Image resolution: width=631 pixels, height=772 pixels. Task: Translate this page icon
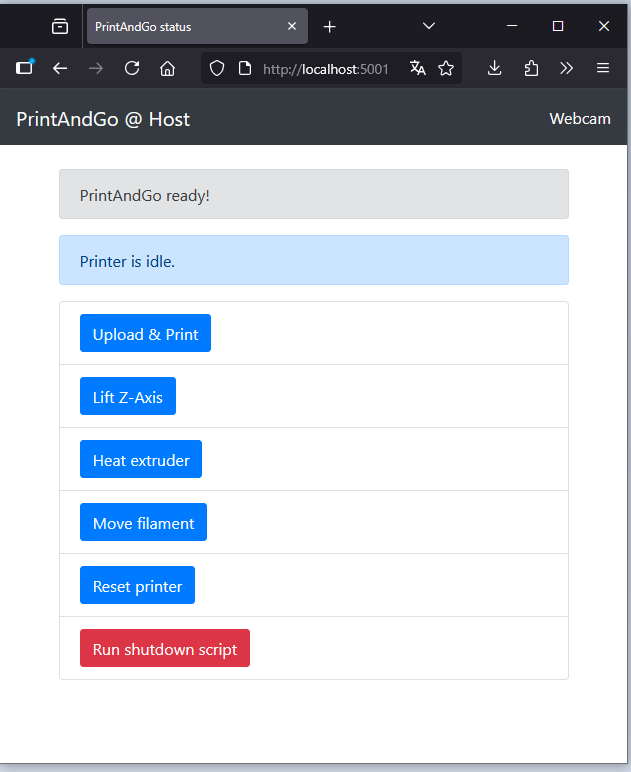(418, 68)
